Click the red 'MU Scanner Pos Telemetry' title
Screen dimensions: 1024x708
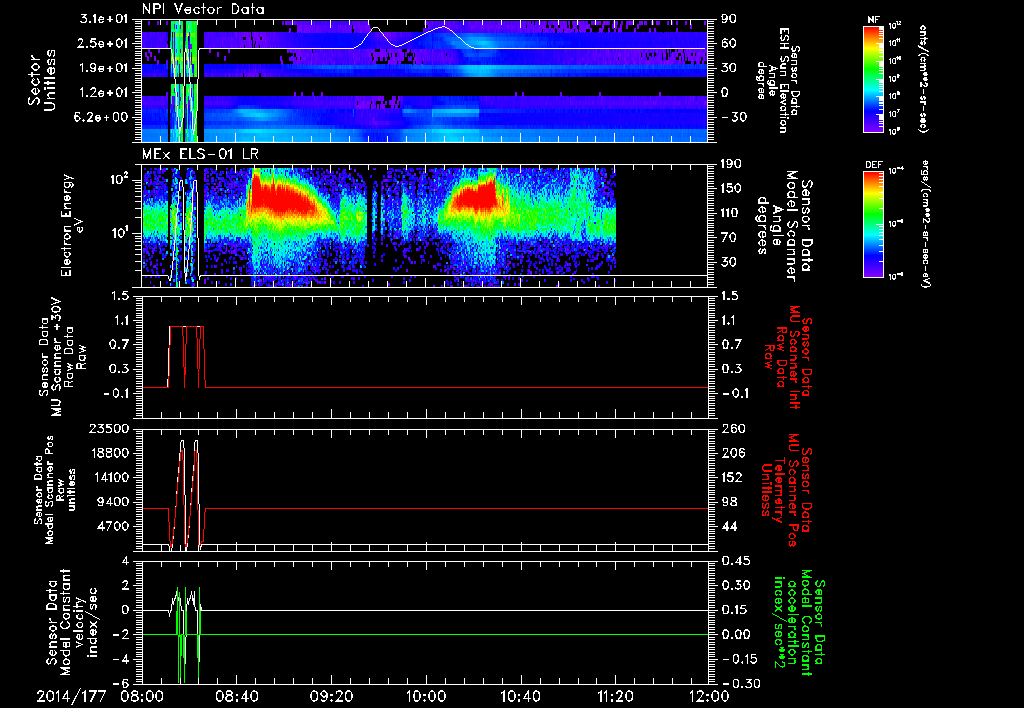(787, 490)
